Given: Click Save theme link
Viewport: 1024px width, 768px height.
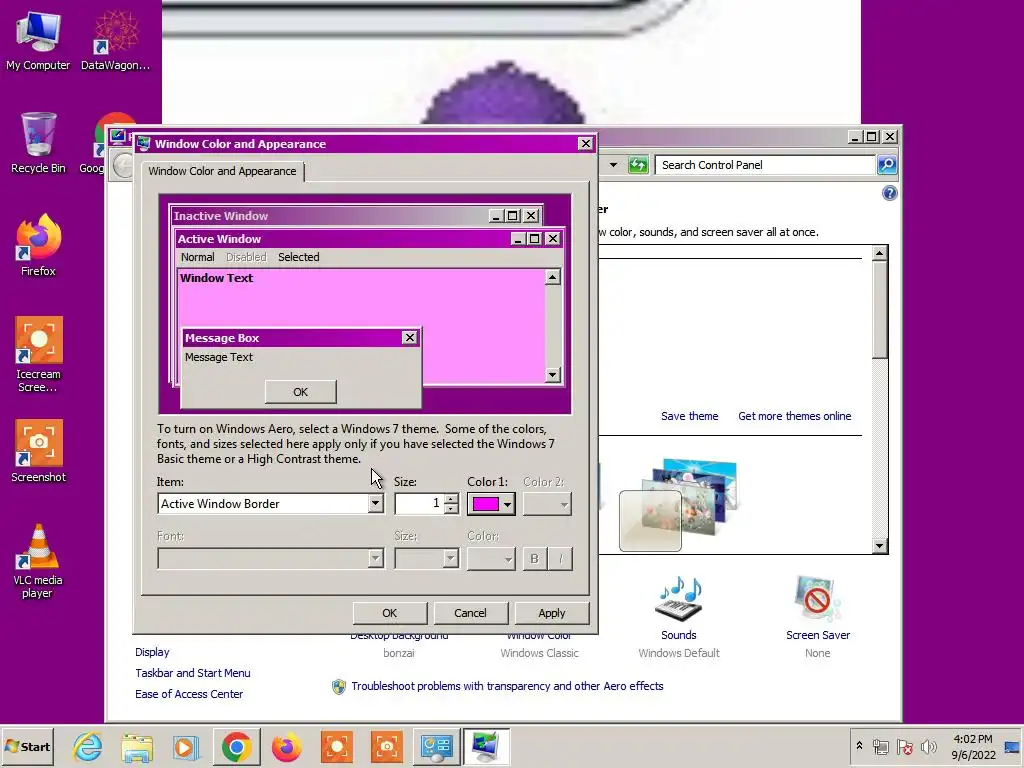Looking at the screenshot, I should [x=690, y=416].
